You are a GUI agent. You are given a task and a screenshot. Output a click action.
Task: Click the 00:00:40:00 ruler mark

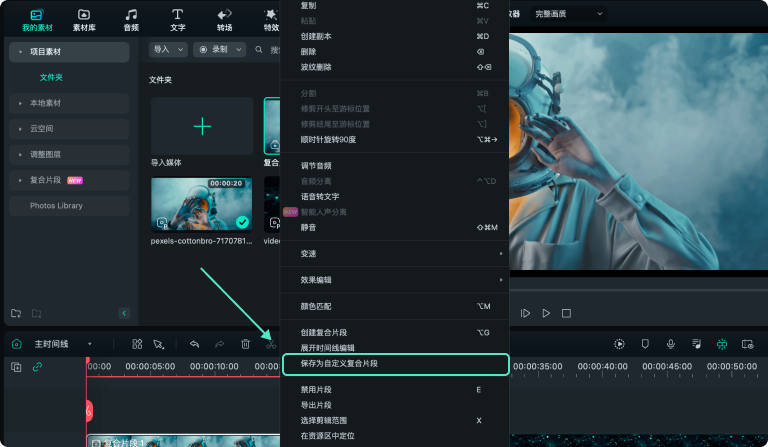602,367
